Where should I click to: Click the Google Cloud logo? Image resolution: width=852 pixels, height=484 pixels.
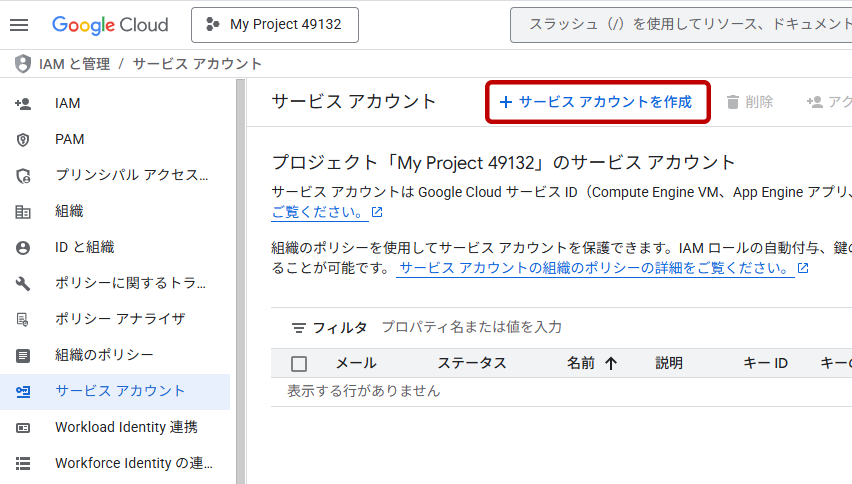110,25
